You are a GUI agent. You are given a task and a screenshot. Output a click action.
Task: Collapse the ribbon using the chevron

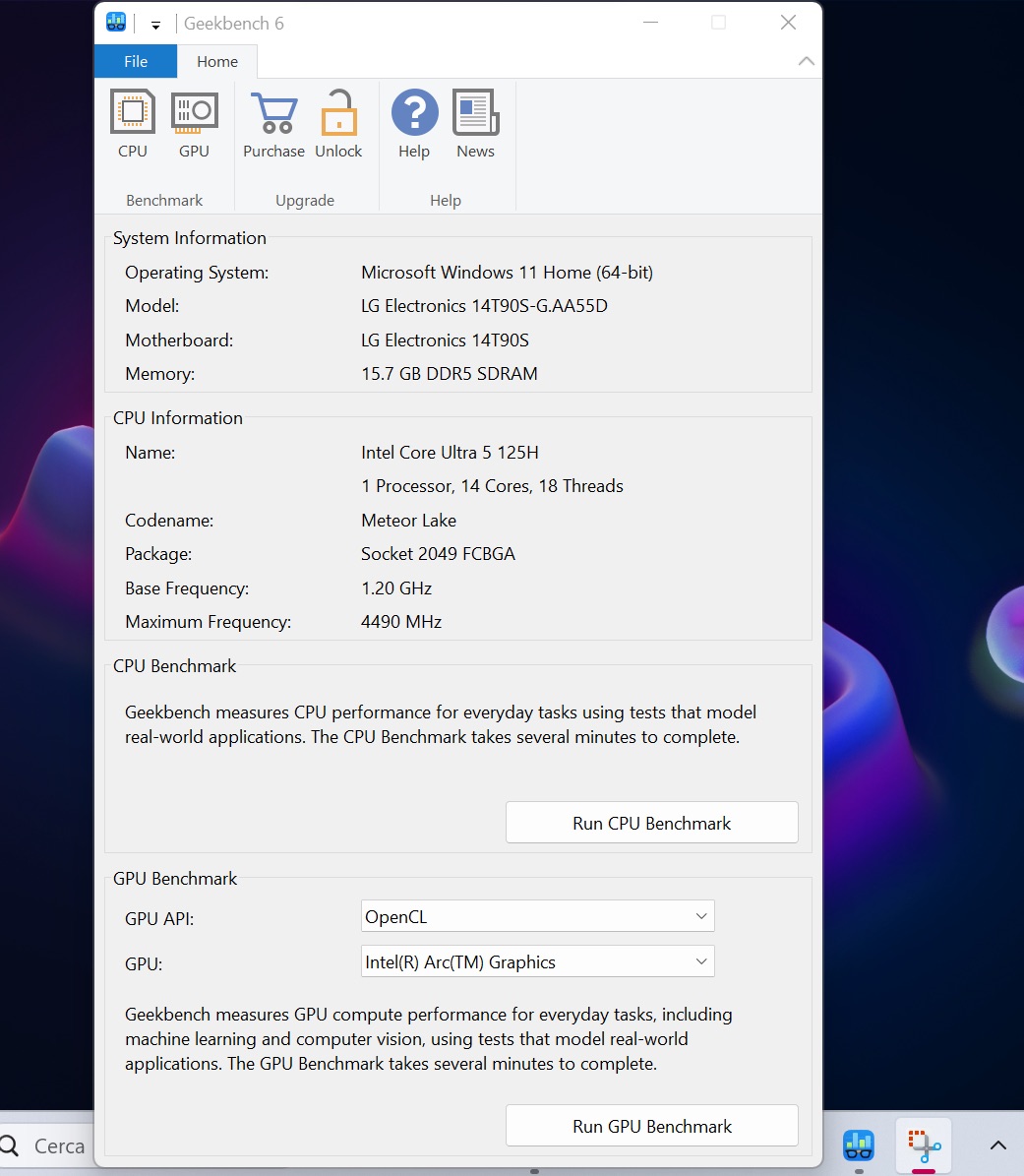tap(806, 61)
